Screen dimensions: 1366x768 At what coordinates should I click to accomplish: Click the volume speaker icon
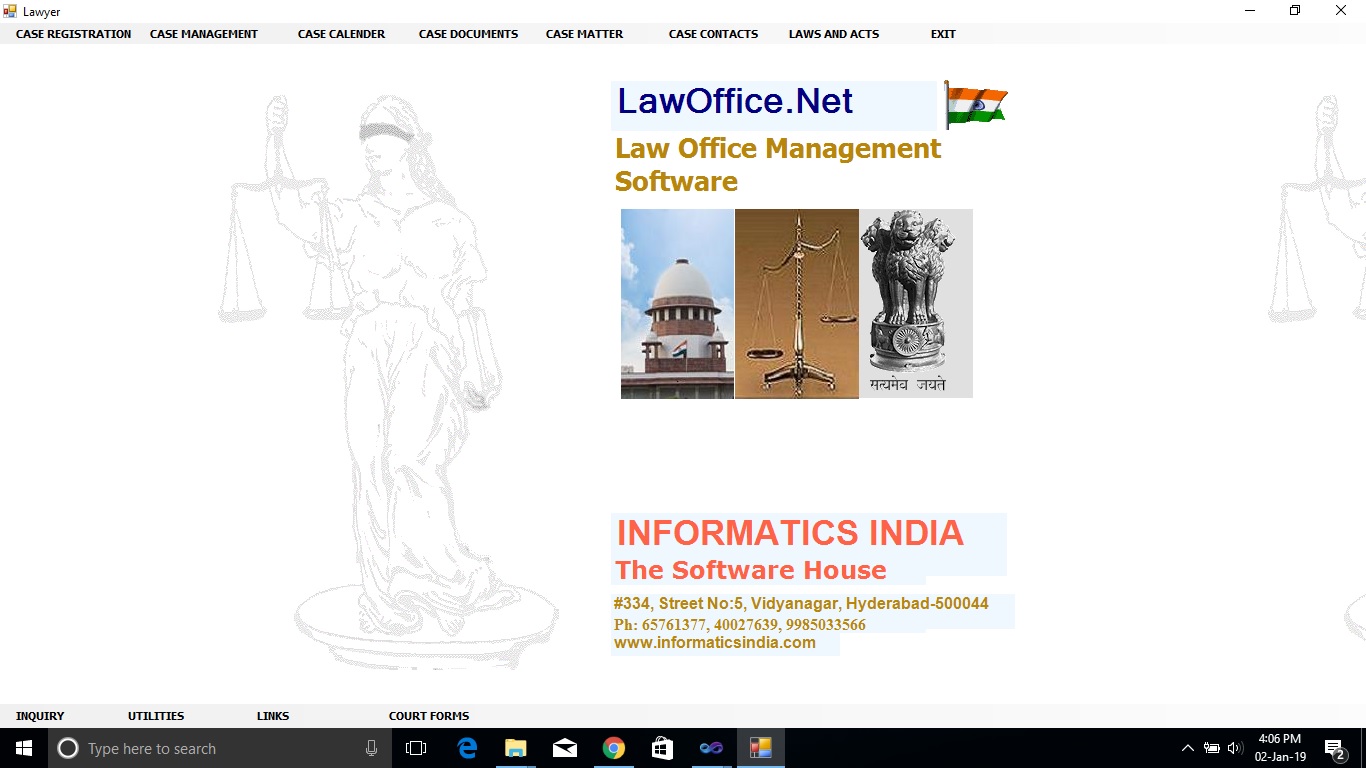1234,748
